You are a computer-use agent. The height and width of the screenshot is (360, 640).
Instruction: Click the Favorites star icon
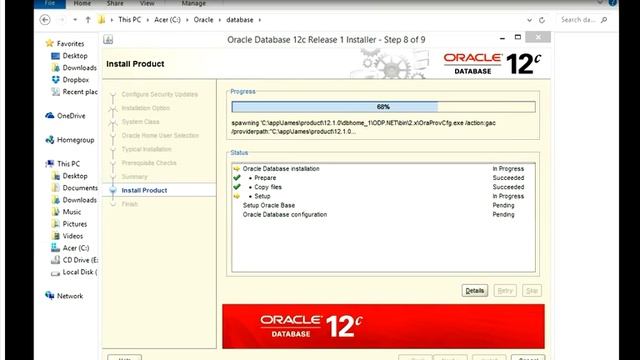coord(50,43)
